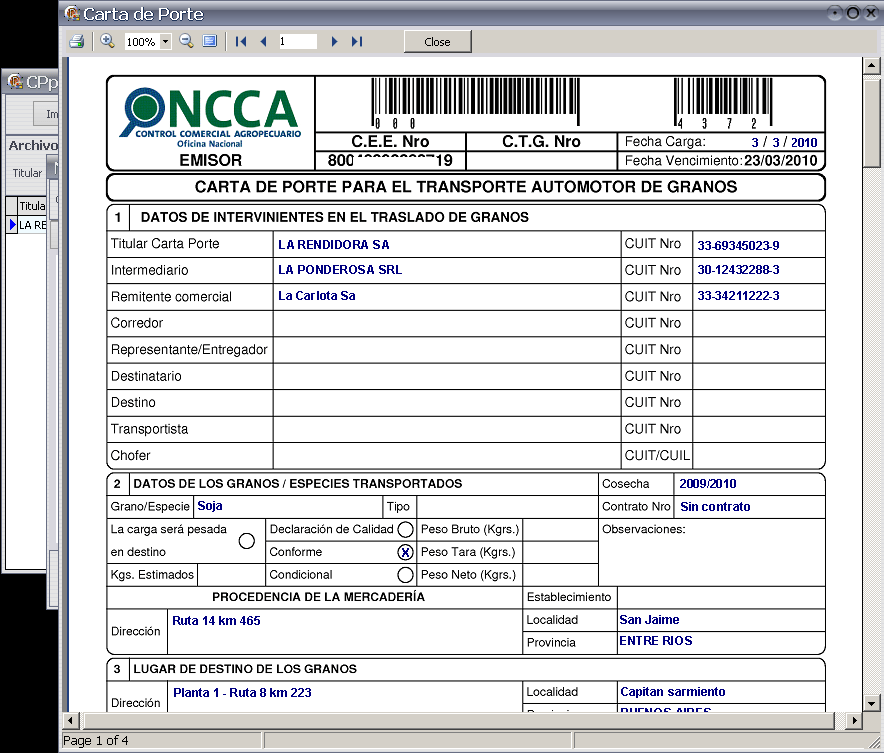Click horizontal scrollbar right arrow
Image resolution: width=884 pixels, height=753 pixels.
coord(855,720)
